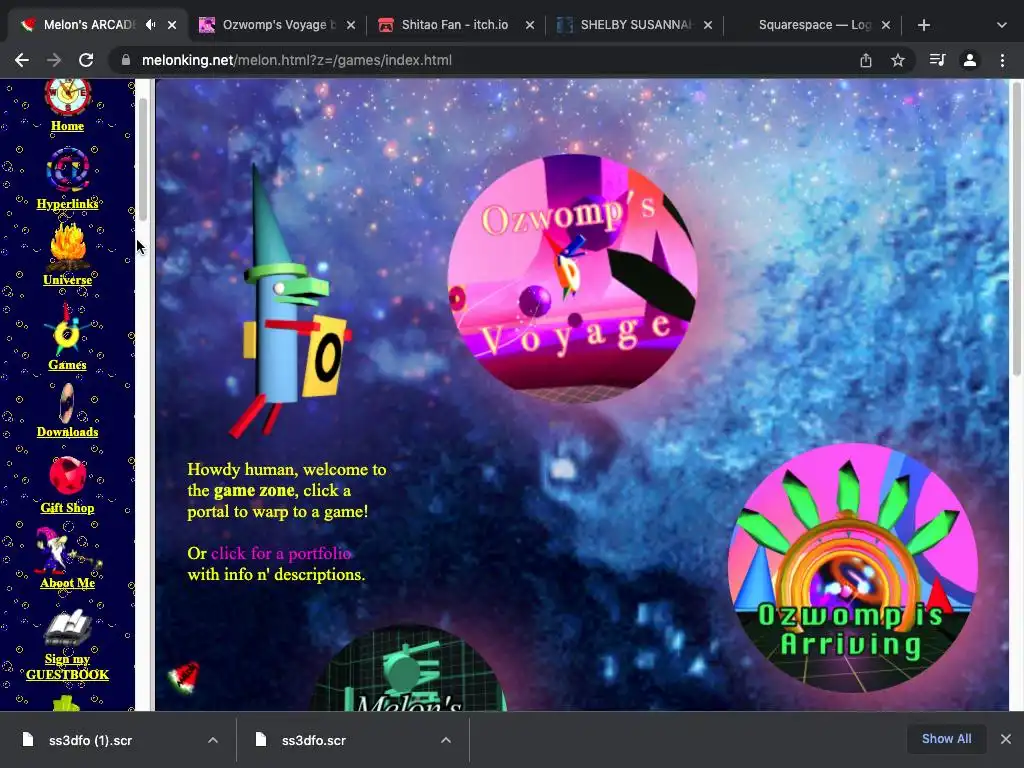Reload the page with refresh icon
The width and height of the screenshot is (1024, 768).
point(86,60)
